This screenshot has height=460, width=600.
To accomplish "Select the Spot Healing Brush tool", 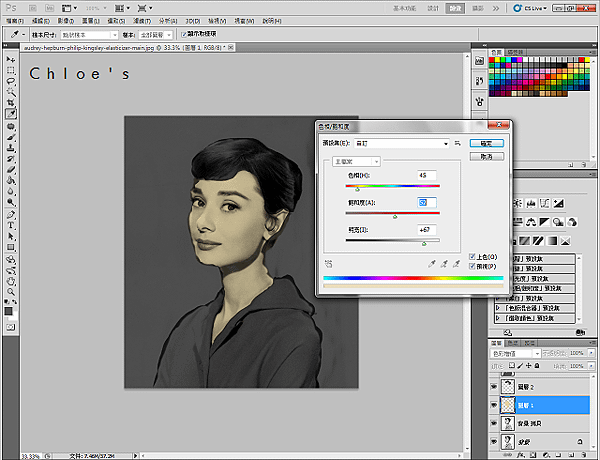I will (x=11, y=127).
